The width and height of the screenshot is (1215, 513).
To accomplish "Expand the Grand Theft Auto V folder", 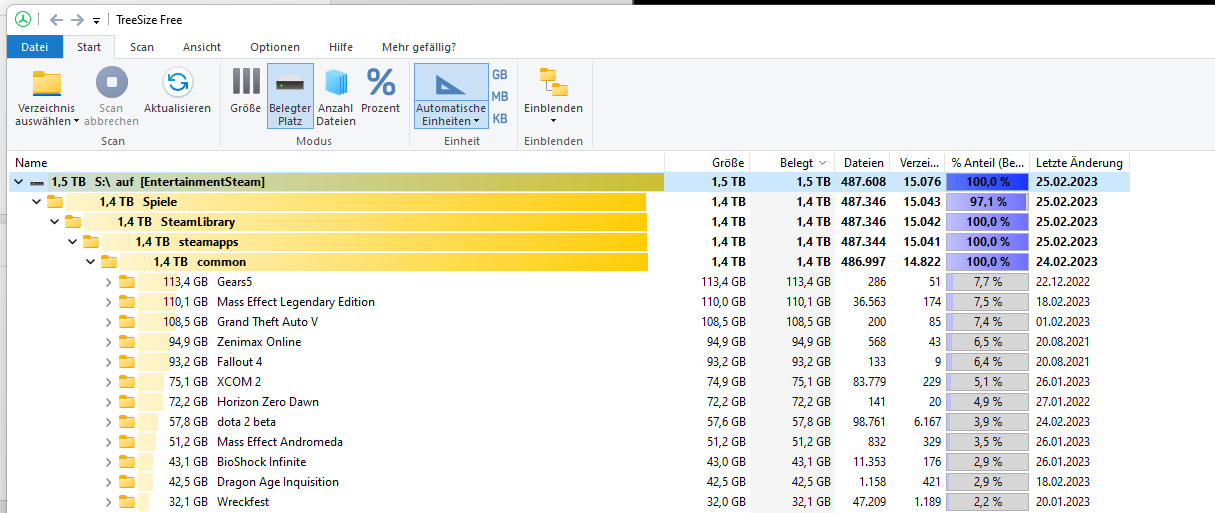I will click(109, 322).
